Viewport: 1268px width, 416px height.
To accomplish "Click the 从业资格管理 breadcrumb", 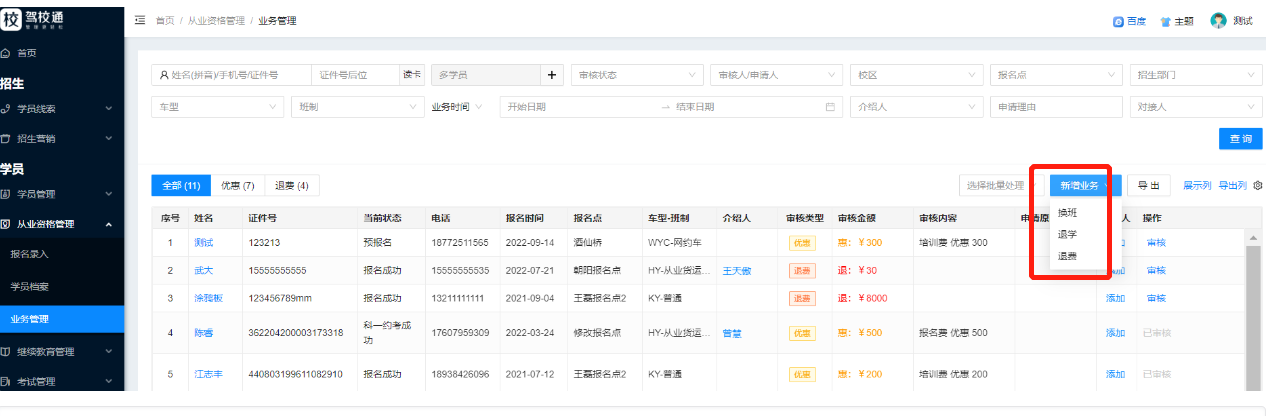I will [x=216, y=21].
